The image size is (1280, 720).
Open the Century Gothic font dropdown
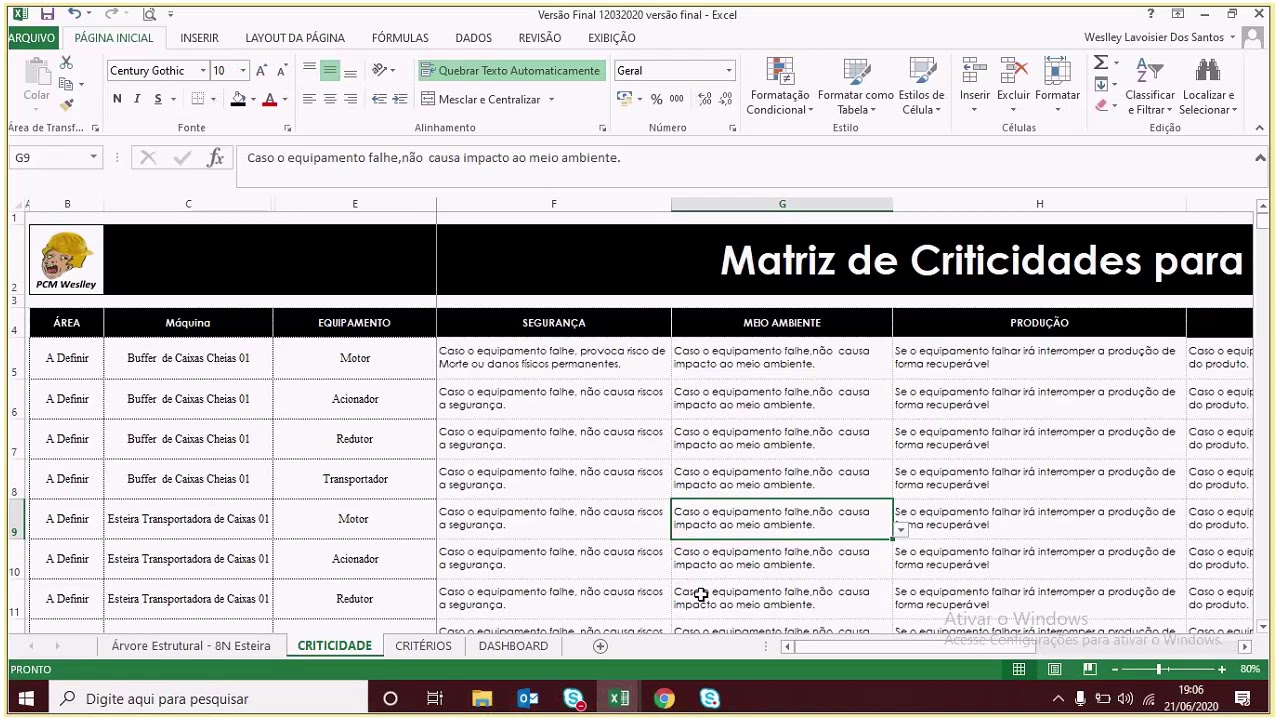coord(203,71)
